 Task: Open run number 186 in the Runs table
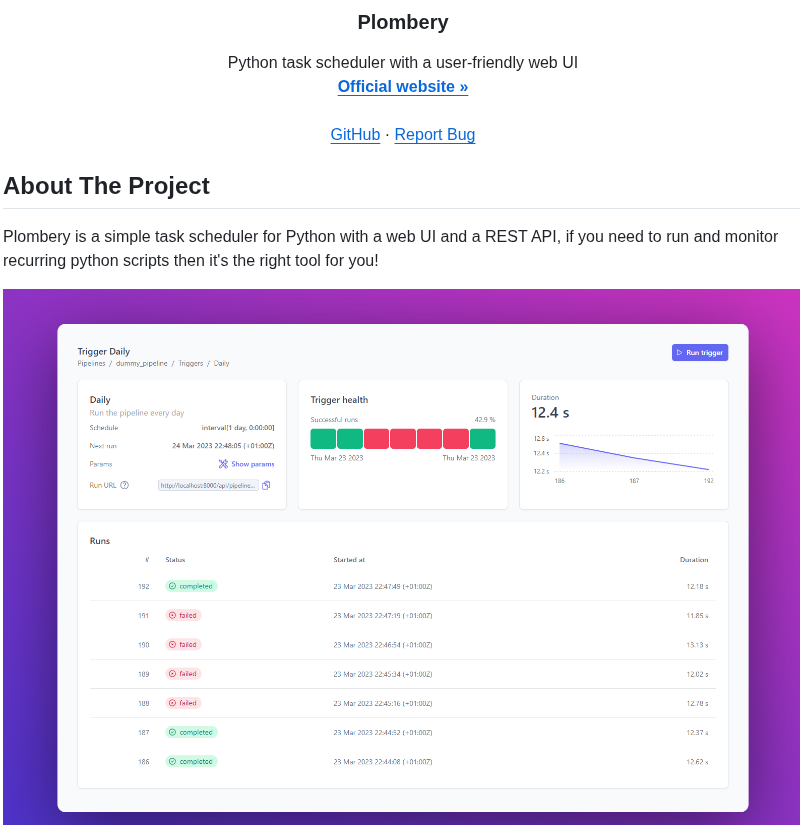(143, 762)
